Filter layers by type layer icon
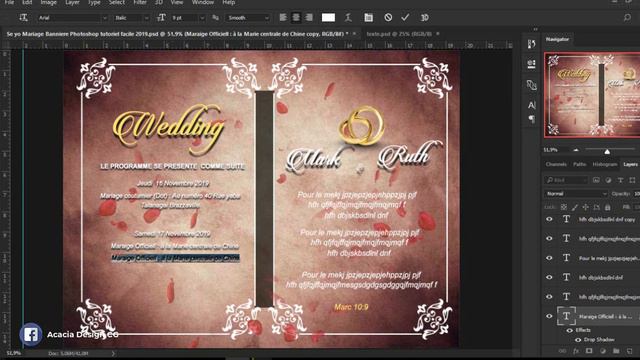 tap(620, 180)
